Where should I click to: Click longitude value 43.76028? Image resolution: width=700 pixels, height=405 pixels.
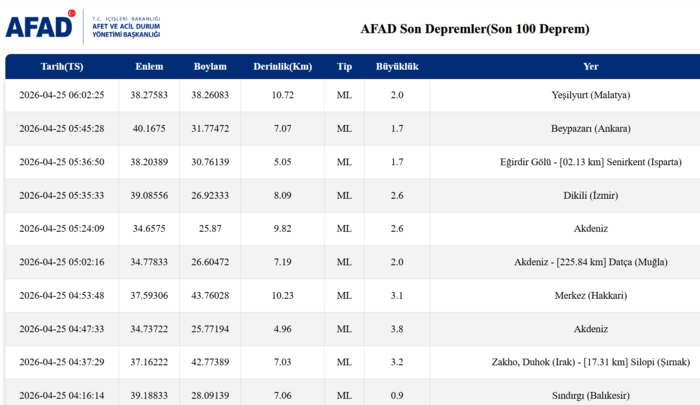click(x=210, y=296)
